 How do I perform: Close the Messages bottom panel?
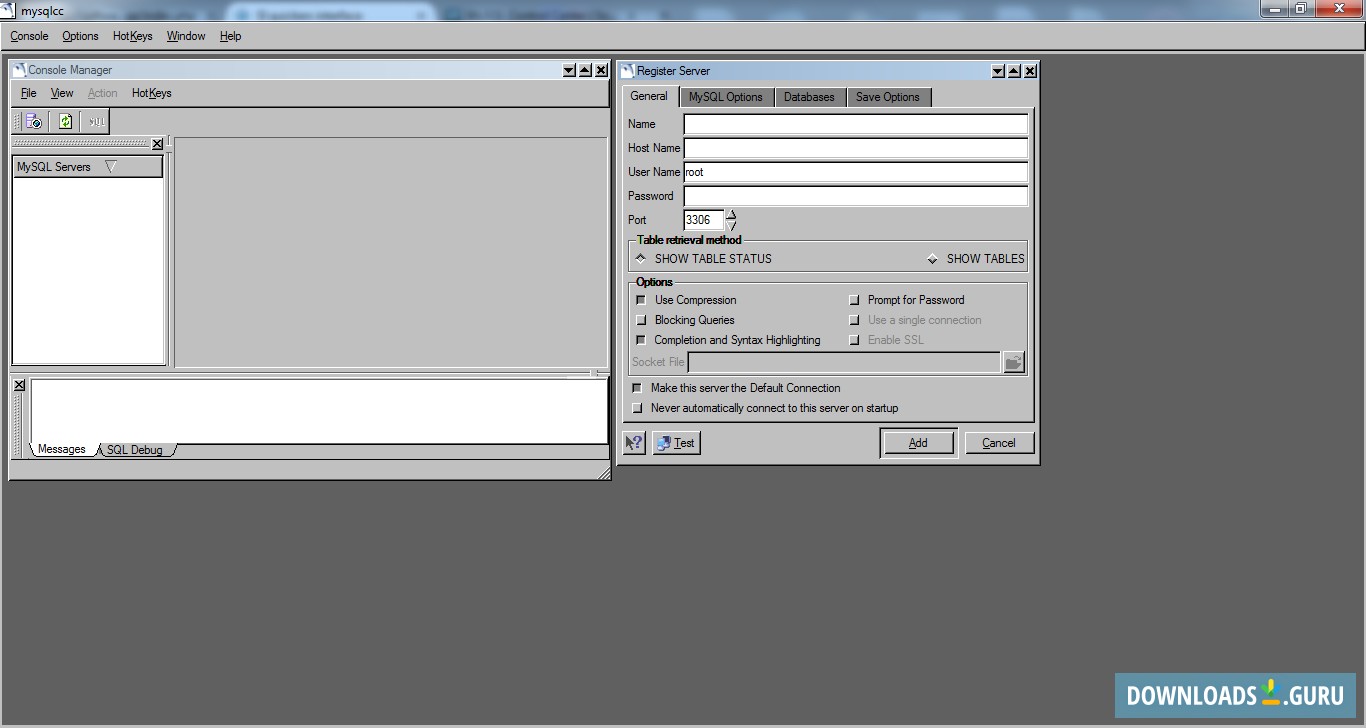coord(19,385)
